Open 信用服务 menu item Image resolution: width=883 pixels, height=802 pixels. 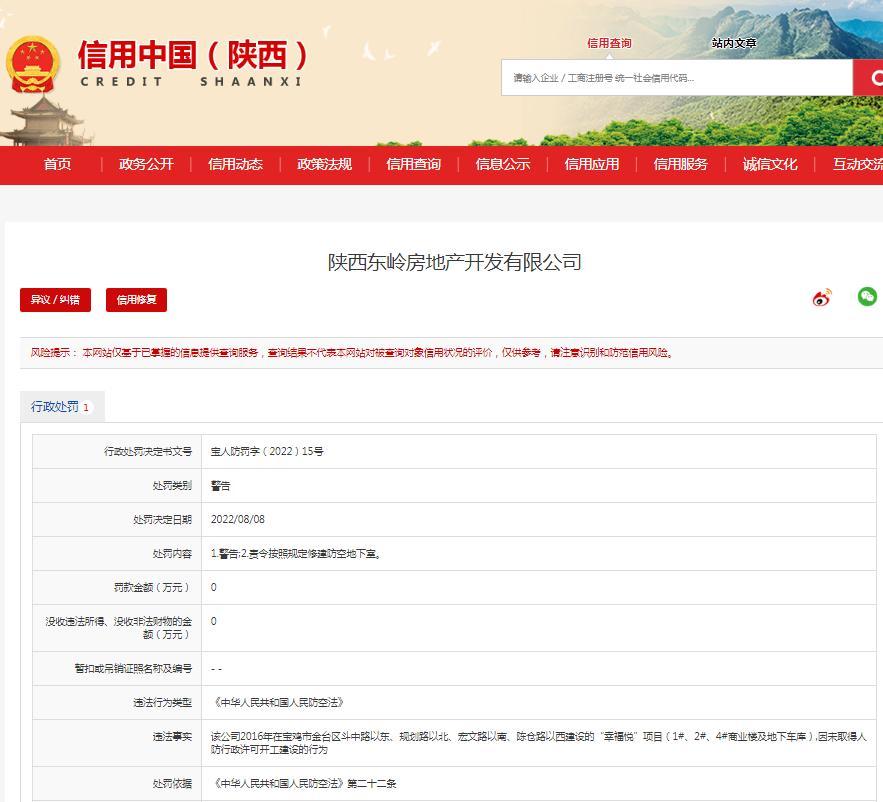[x=680, y=164]
